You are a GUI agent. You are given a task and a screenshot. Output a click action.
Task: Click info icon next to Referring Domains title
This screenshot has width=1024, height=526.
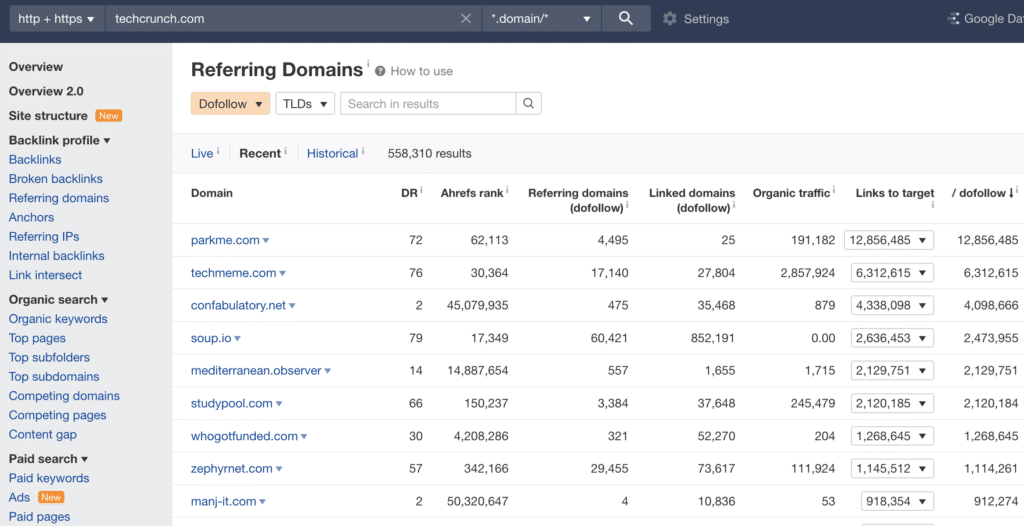[x=368, y=65]
